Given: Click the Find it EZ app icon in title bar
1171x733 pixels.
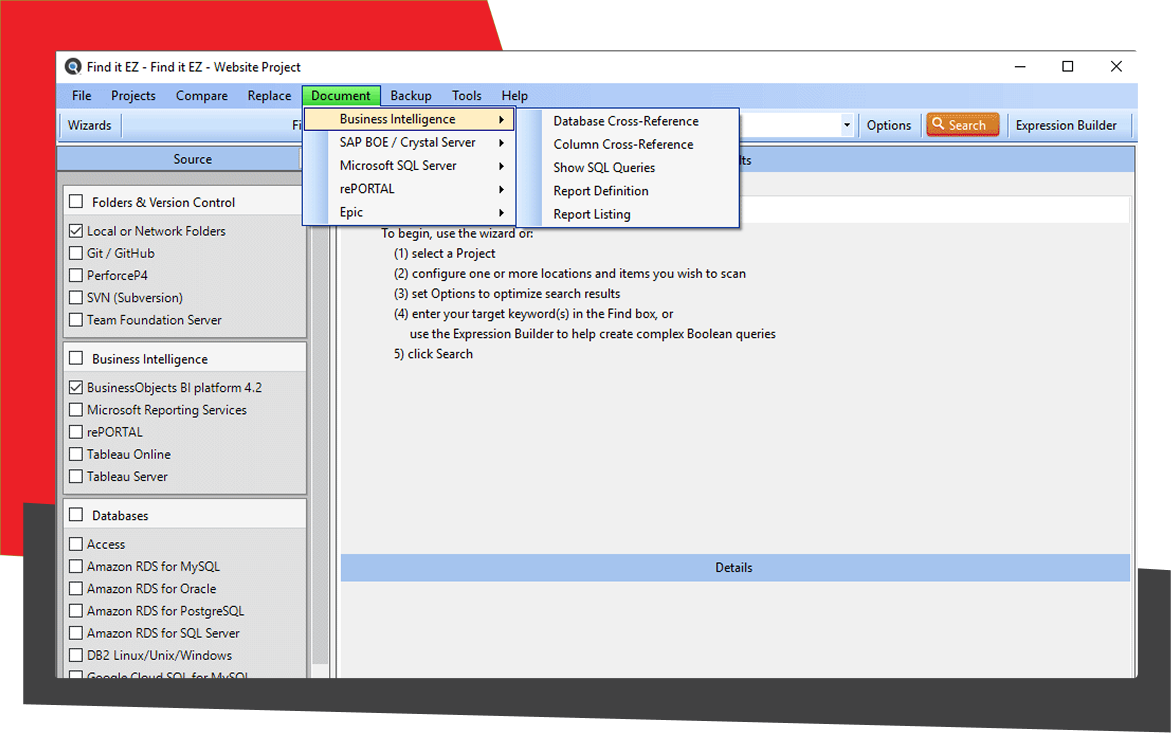Looking at the screenshot, I should click(72, 66).
